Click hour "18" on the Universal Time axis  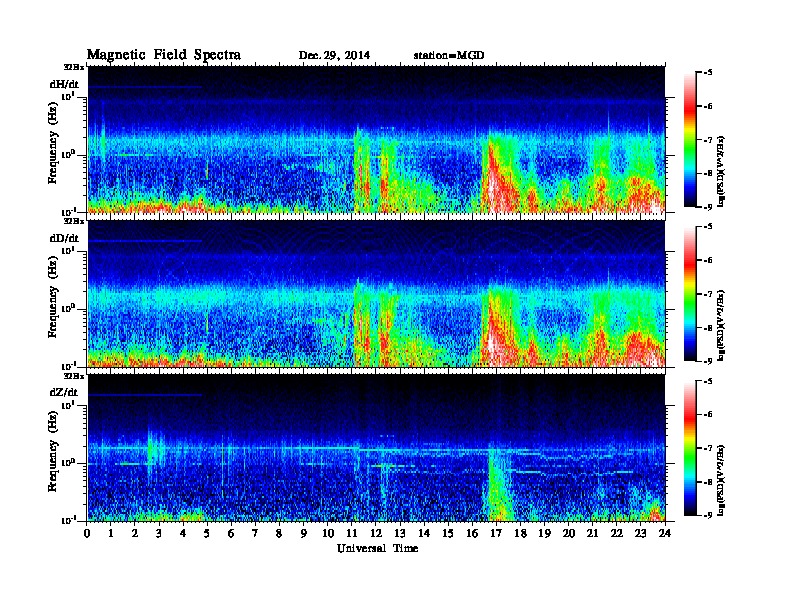click(x=521, y=534)
